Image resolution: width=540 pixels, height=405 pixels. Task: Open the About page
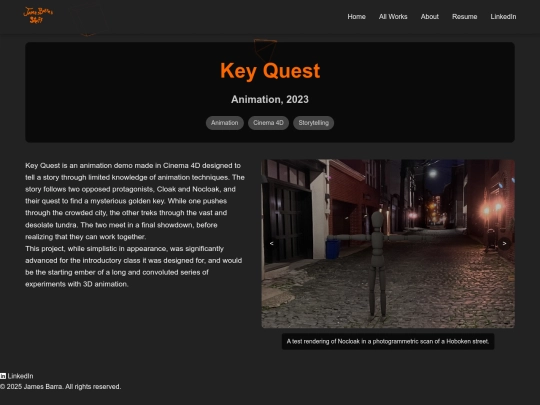tap(429, 17)
